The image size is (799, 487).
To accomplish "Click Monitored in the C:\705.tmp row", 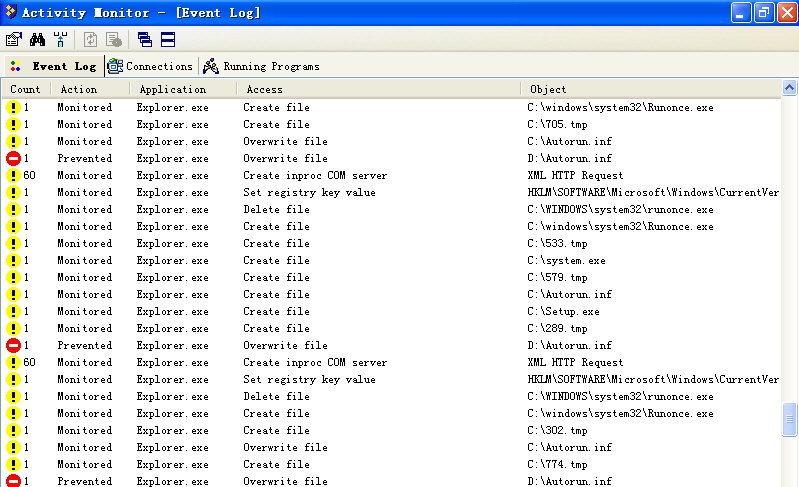I will pos(85,124).
